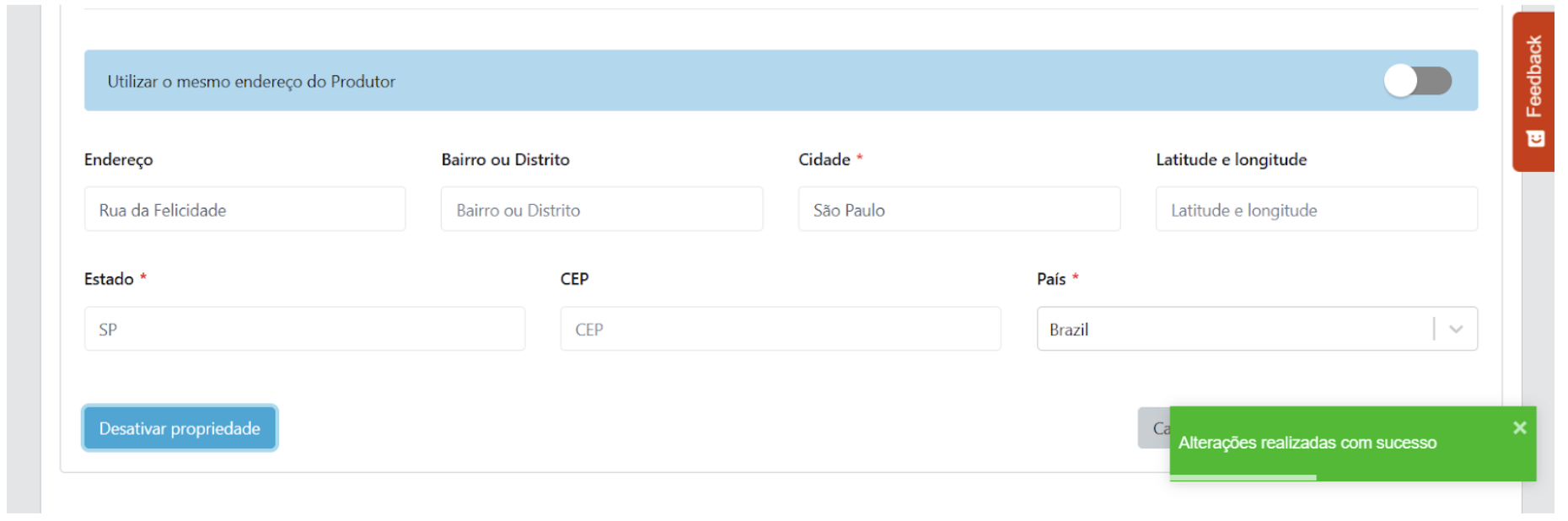Close the green success notification
This screenshot has height=521, width=1568.
pyautogui.click(x=1519, y=427)
